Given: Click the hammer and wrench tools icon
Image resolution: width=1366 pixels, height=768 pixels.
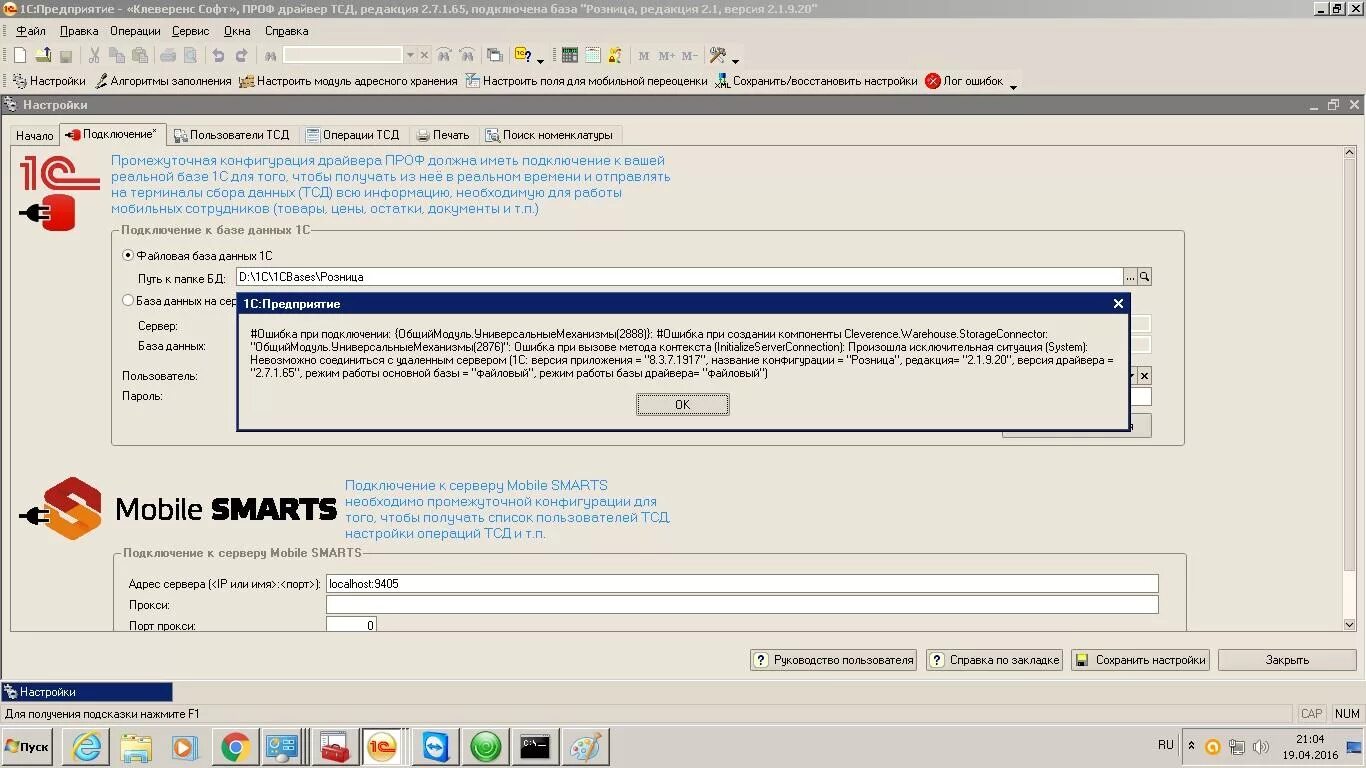Looking at the screenshot, I should (x=717, y=55).
